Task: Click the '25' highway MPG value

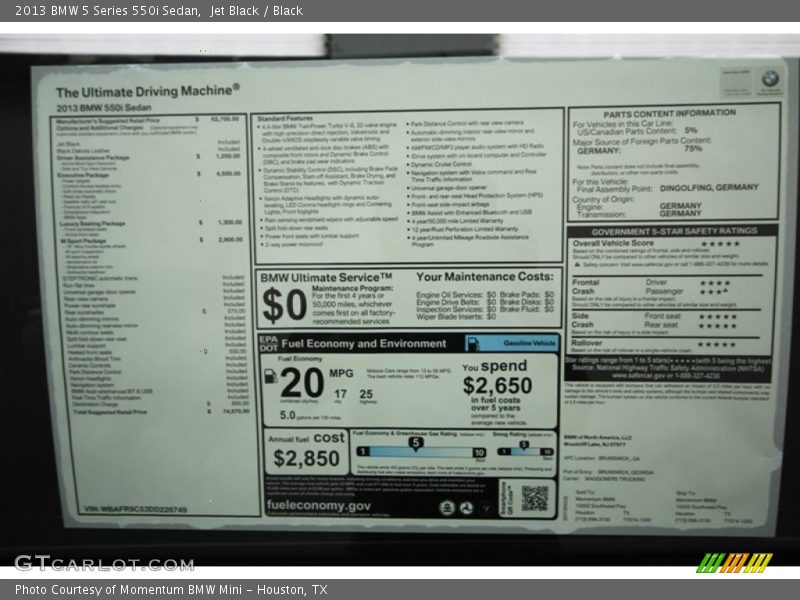Action: [x=366, y=394]
